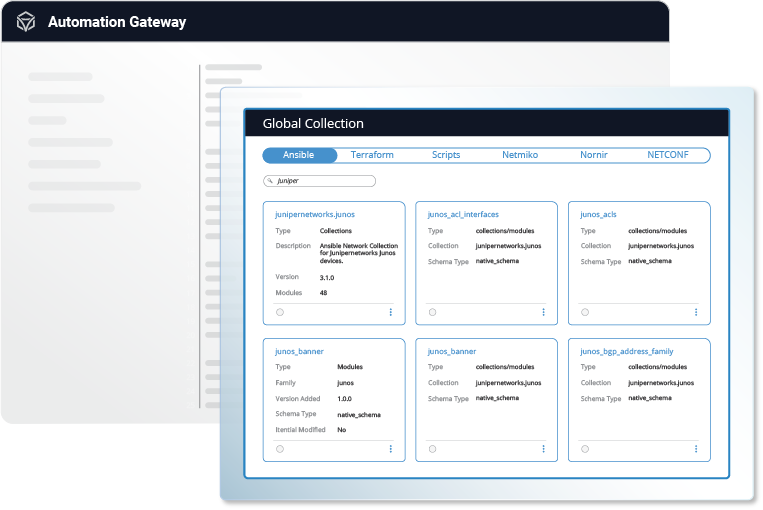Switch to the Netmiko tab
The image size is (763, 510).
(520, 155)
